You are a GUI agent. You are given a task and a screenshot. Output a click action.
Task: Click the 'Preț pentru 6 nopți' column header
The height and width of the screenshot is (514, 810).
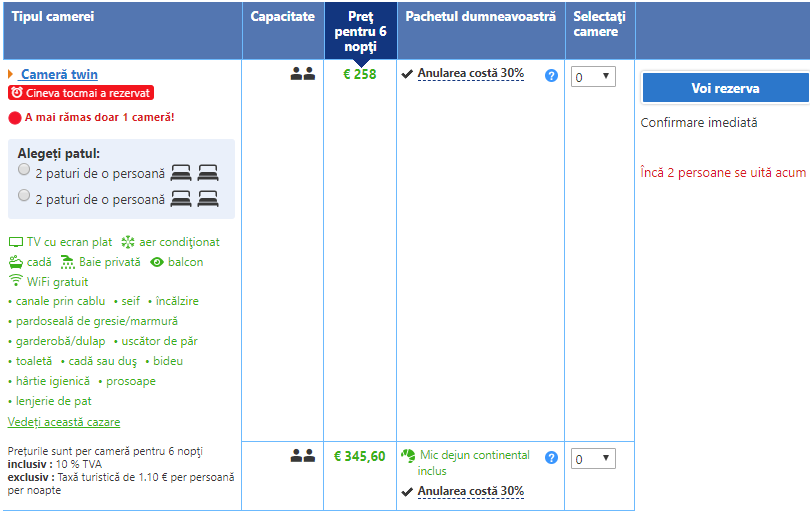(x=360, y=32)
